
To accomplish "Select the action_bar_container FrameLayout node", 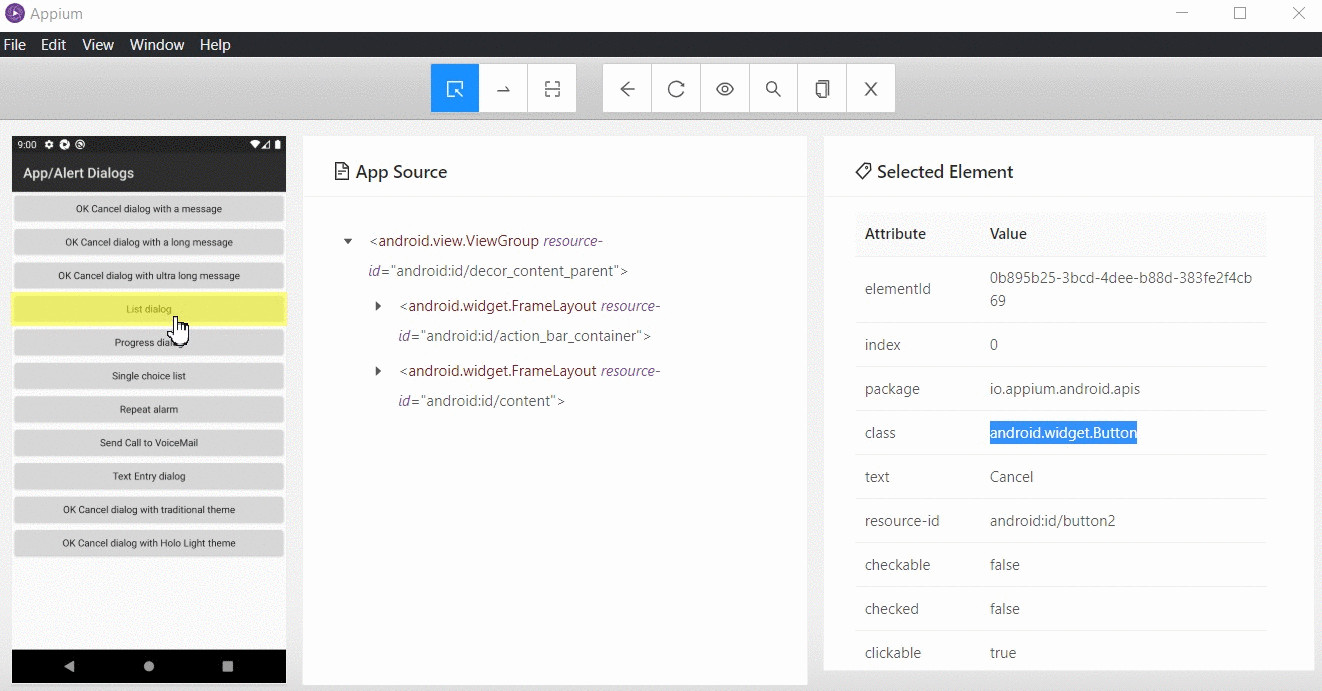I will pyautogui.click(x=529, y=321).
